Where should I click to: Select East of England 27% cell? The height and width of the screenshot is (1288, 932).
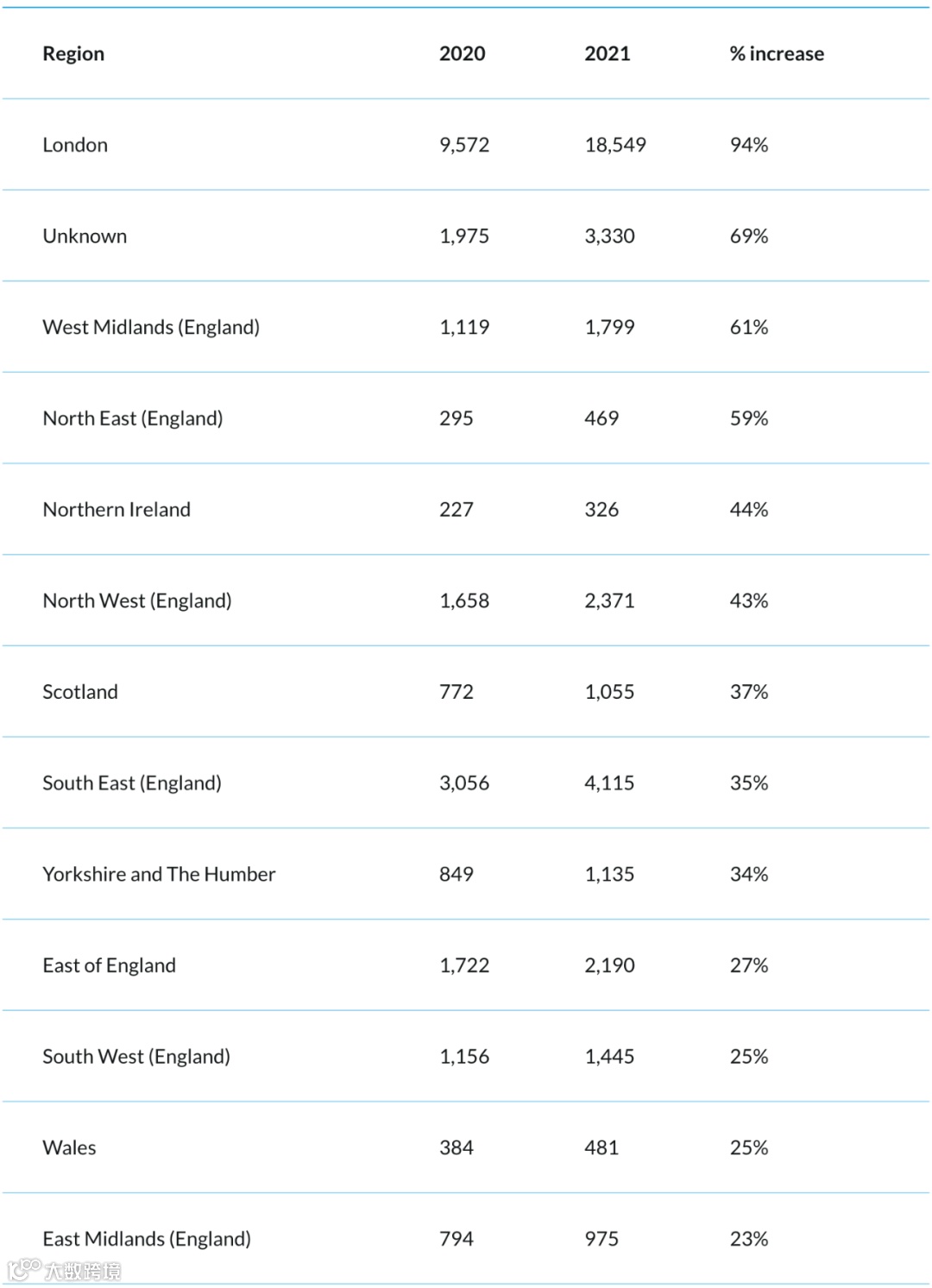pos(748,965)
